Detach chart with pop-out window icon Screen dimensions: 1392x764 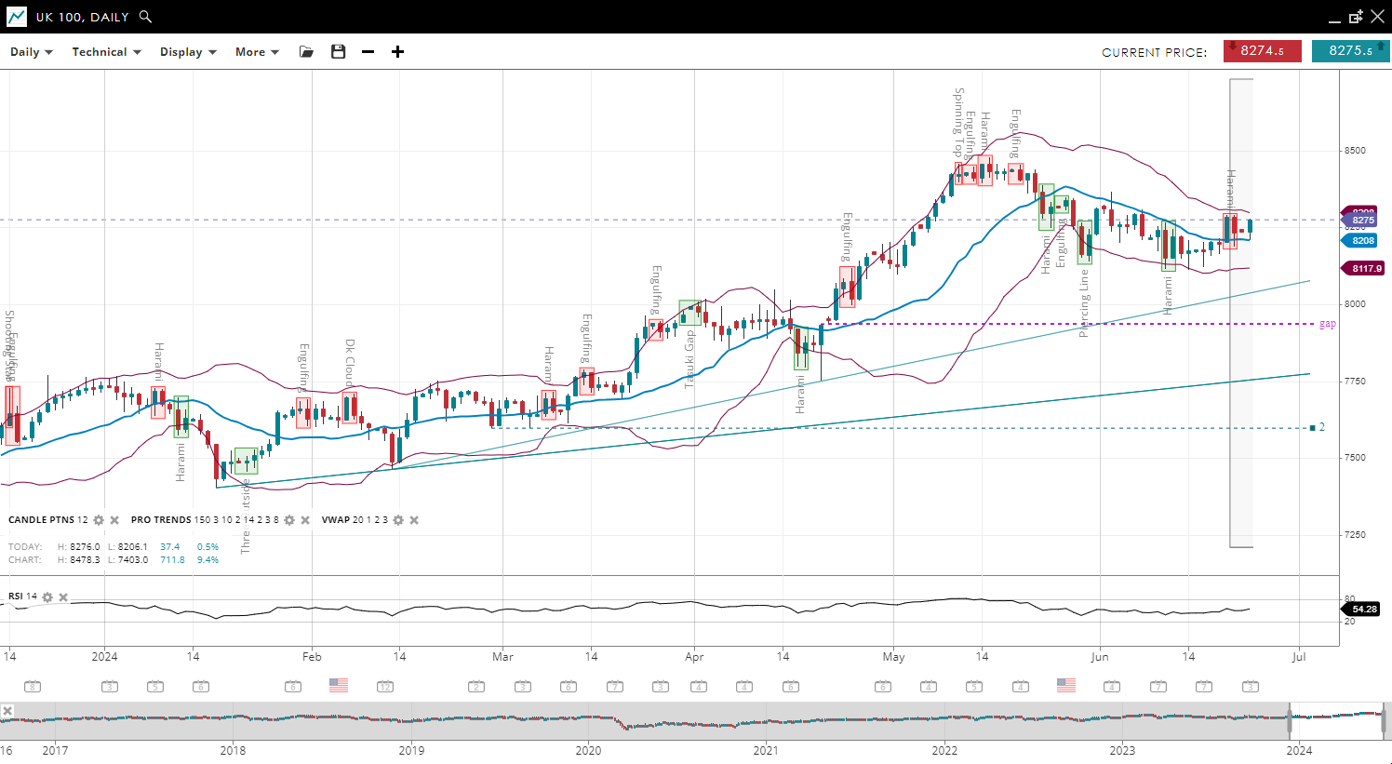point(1356,17)
